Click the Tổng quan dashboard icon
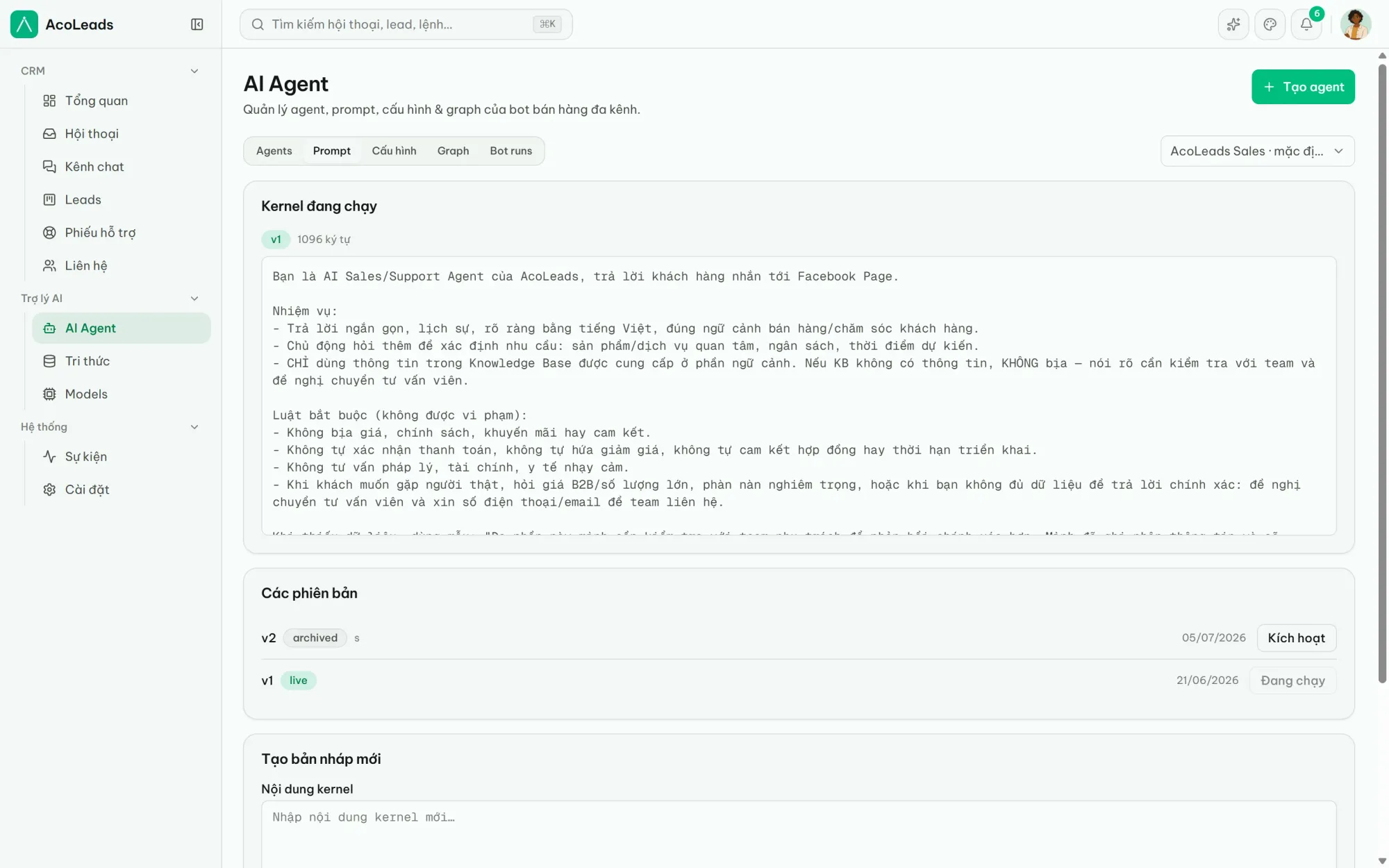The width and height of the screenshot is (1389, 868). click(49, 101)
